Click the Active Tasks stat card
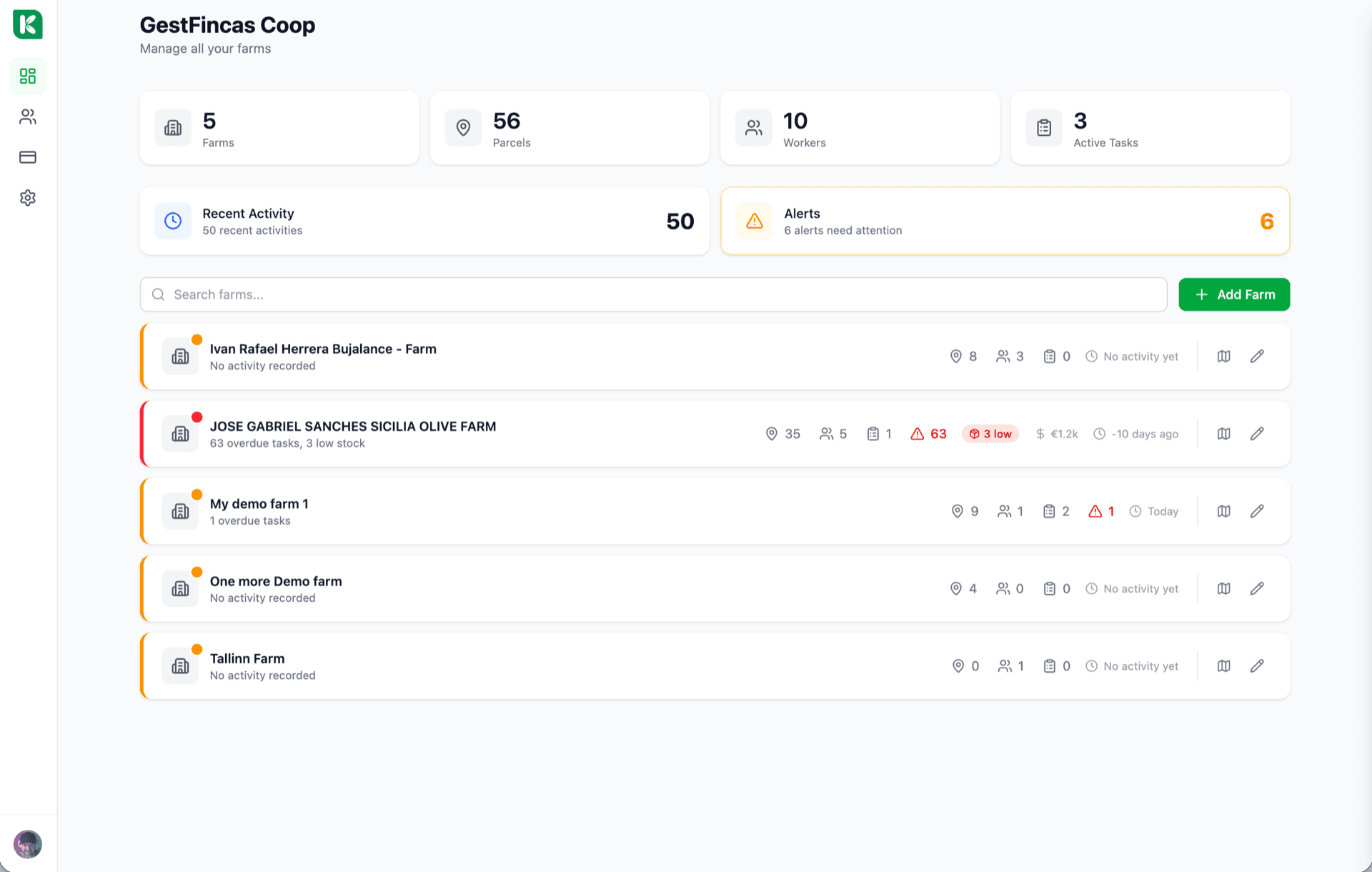The width and height of the screenshot is (1372, 872). tap(1150, 128)
